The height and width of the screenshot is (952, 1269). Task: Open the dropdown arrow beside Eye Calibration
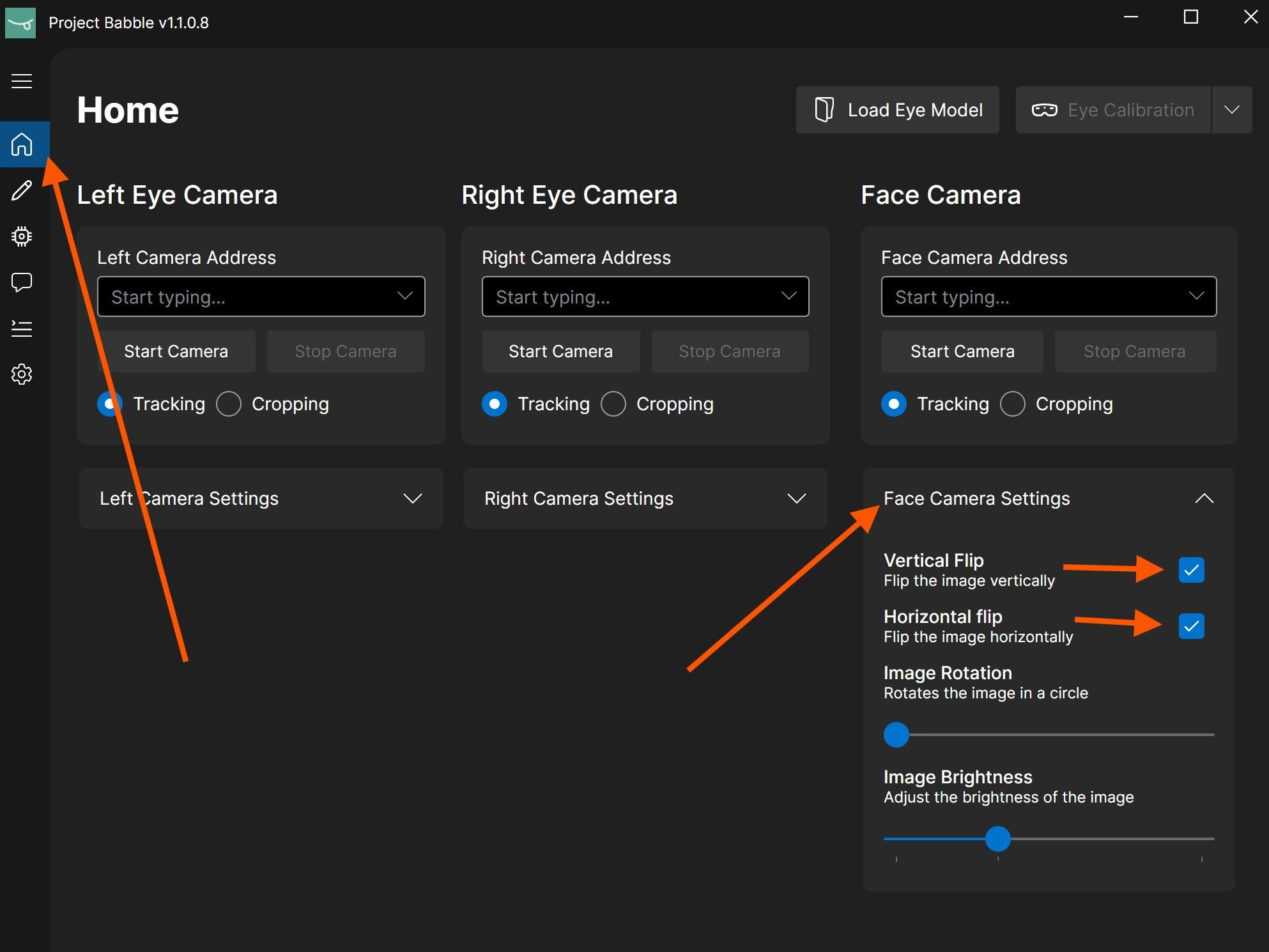click(1233, 109)
